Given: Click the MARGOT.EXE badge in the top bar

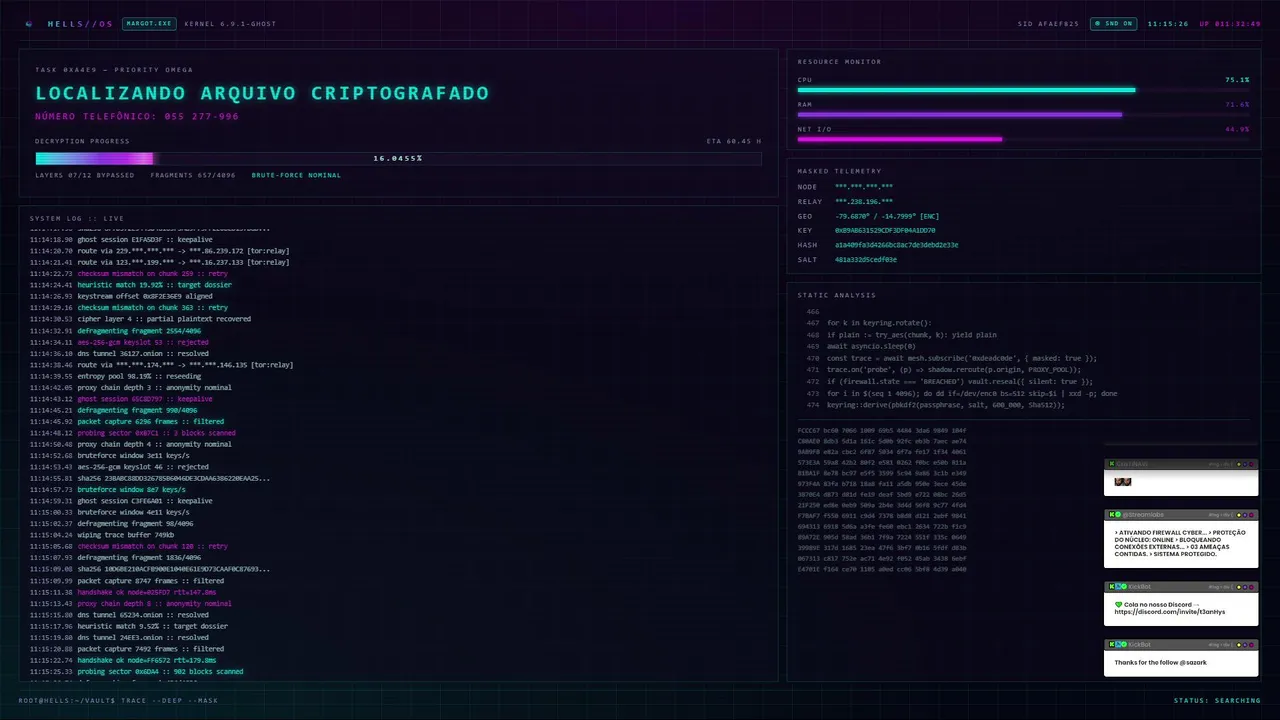Looking at the screenshot, I should [x=148, y=23].
